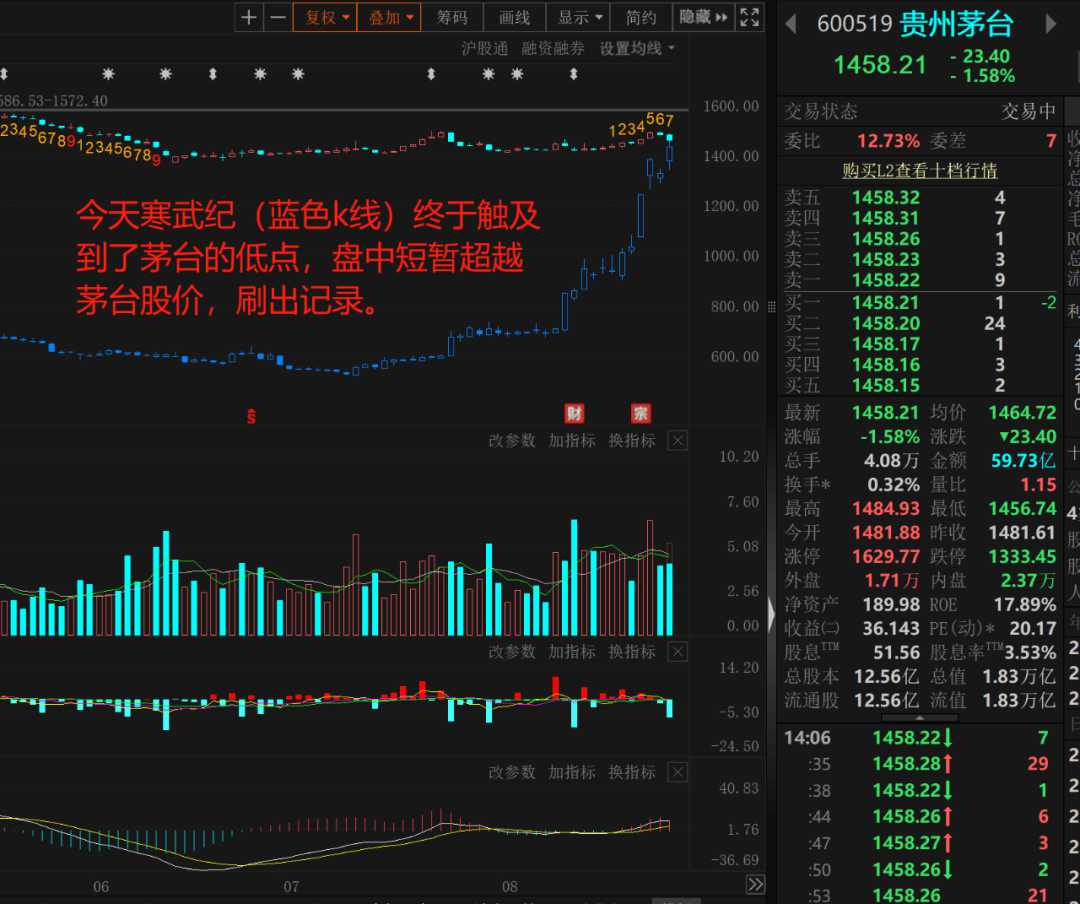Click 改参数 on MACD indicator panel
Viewport: 1080px width, 904px height.
tap(512, 772)
